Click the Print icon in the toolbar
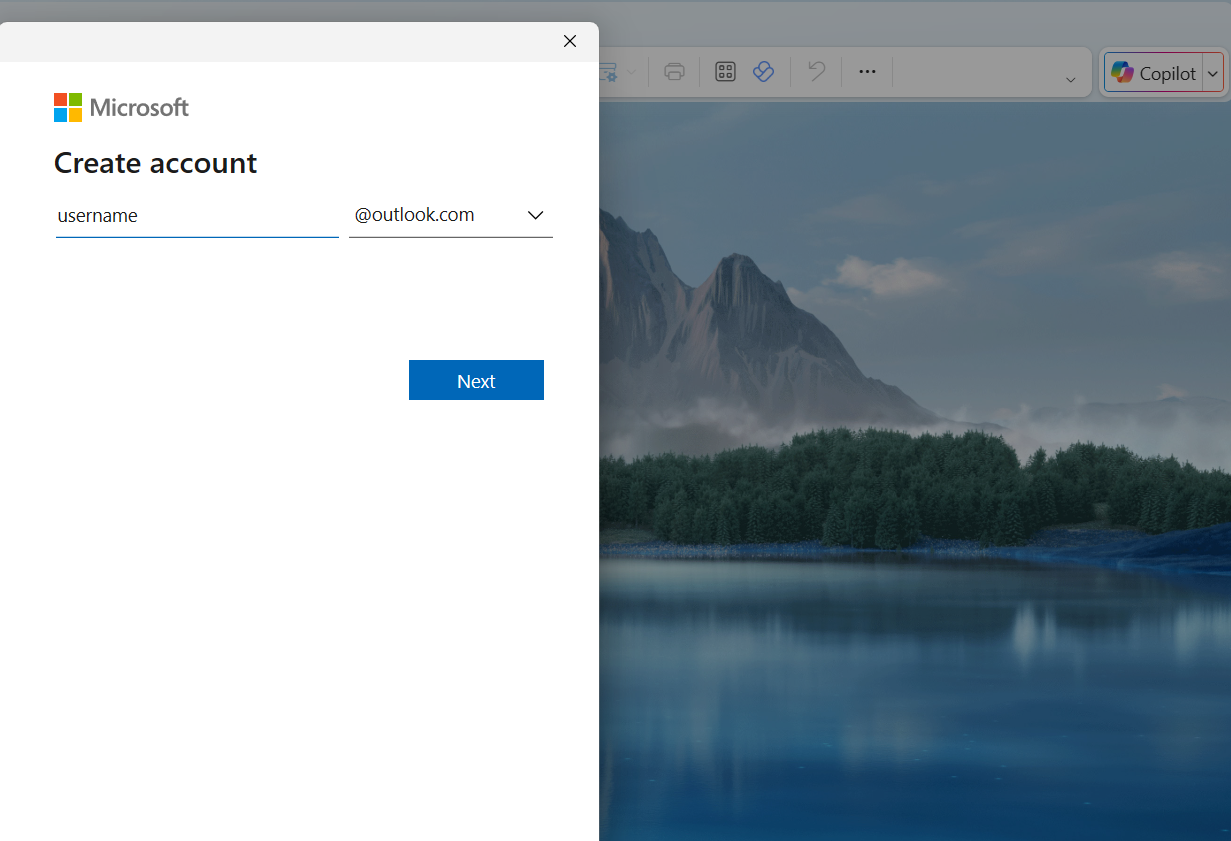 [674, 71]
